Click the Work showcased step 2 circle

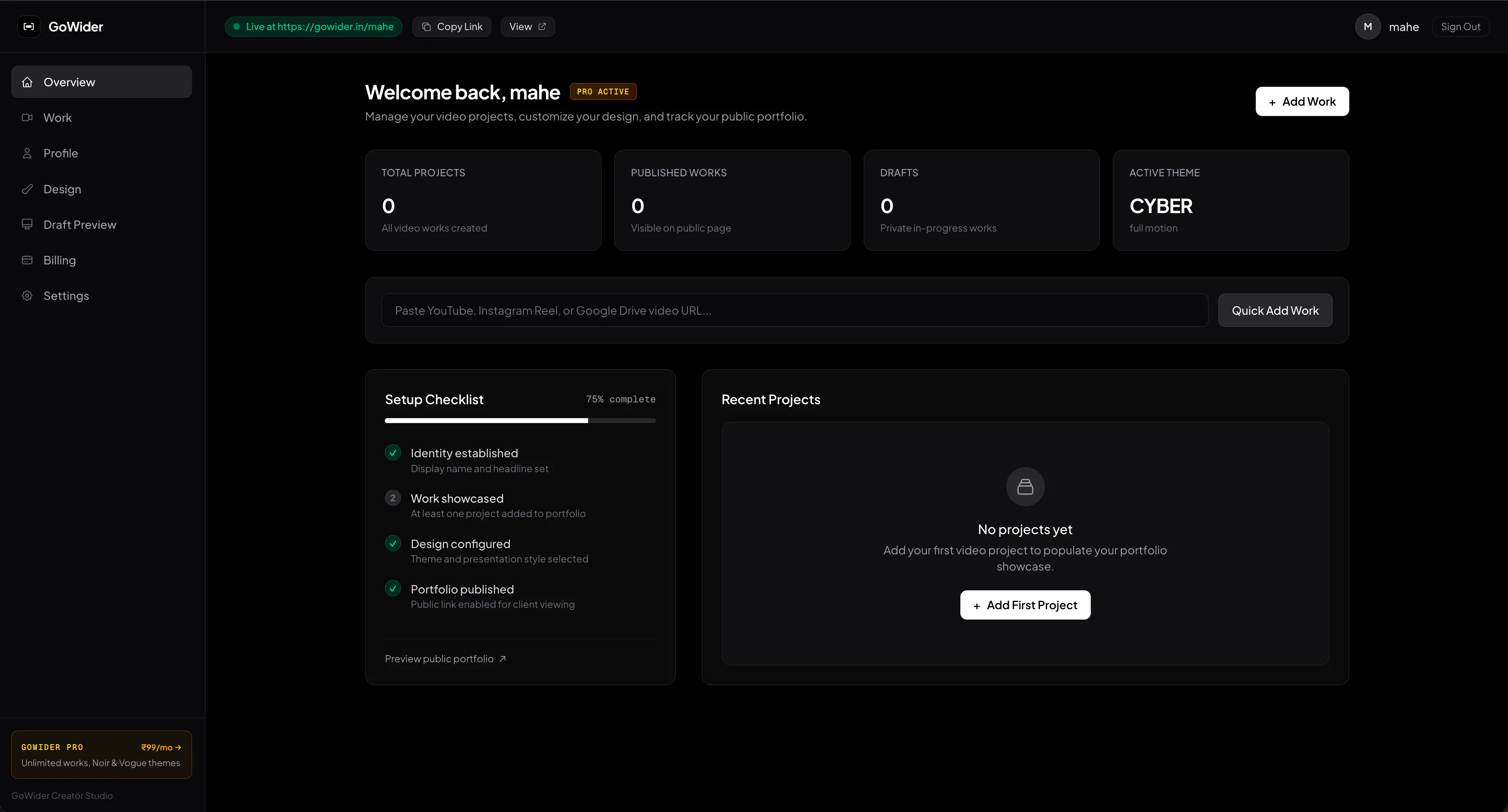click(393, 498)
